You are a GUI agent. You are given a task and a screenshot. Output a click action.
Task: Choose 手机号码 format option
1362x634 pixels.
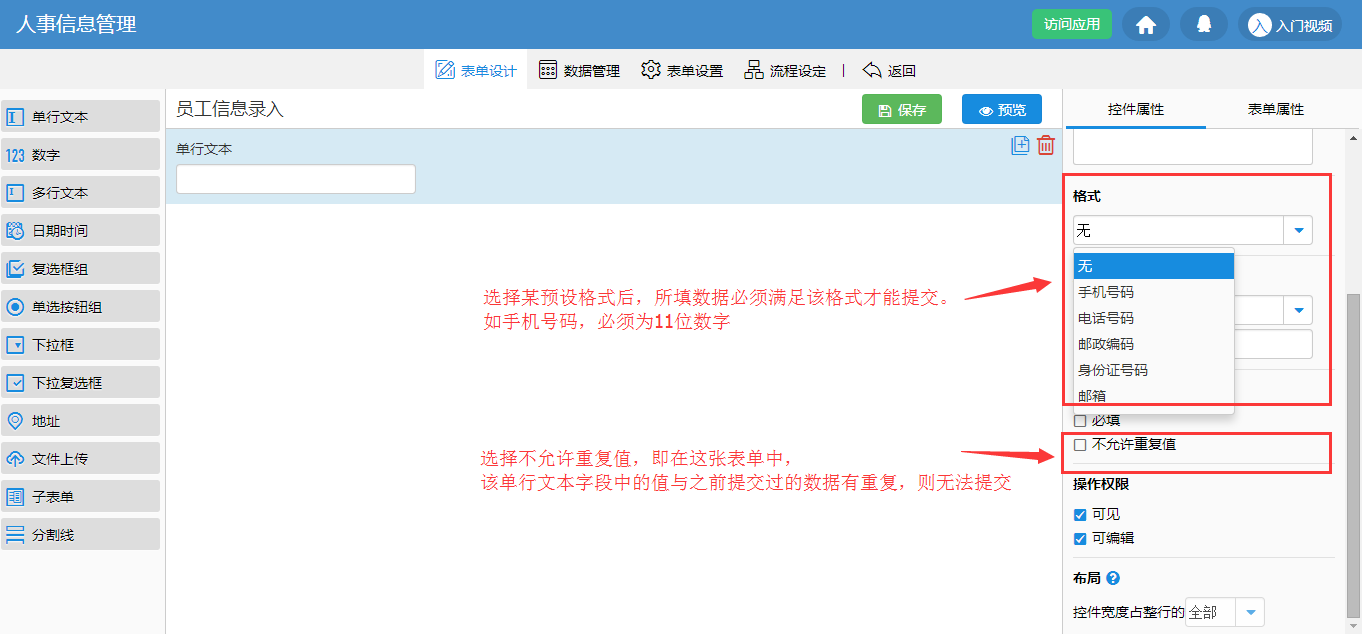pyautogui.click(x=1154, y=292)
